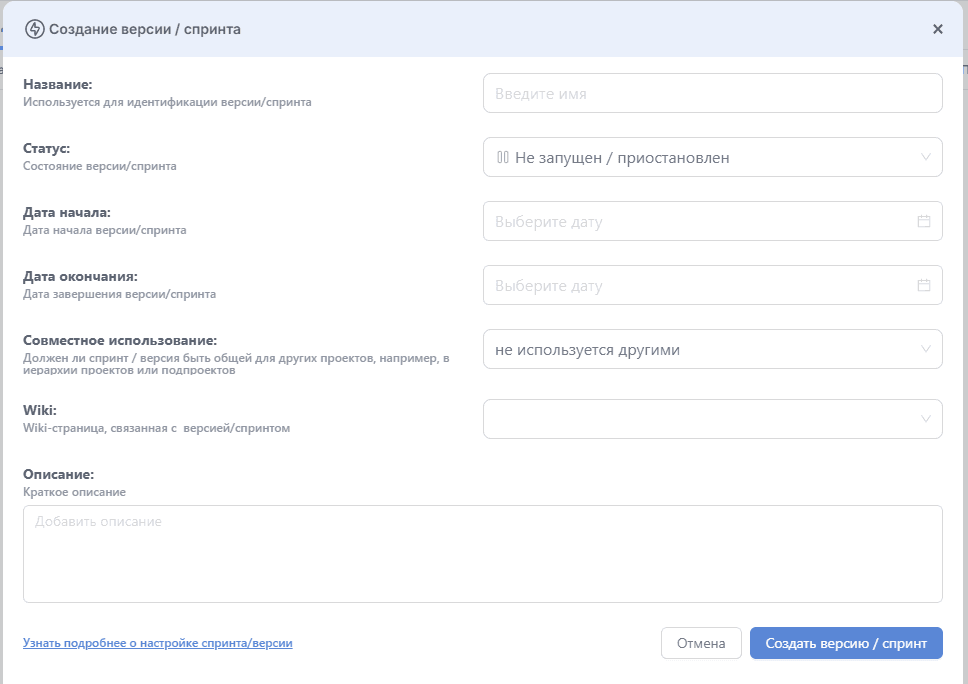Expand the Wiki dropdown chevron
Screen dimensions: 968x684
tap(926, 419)
